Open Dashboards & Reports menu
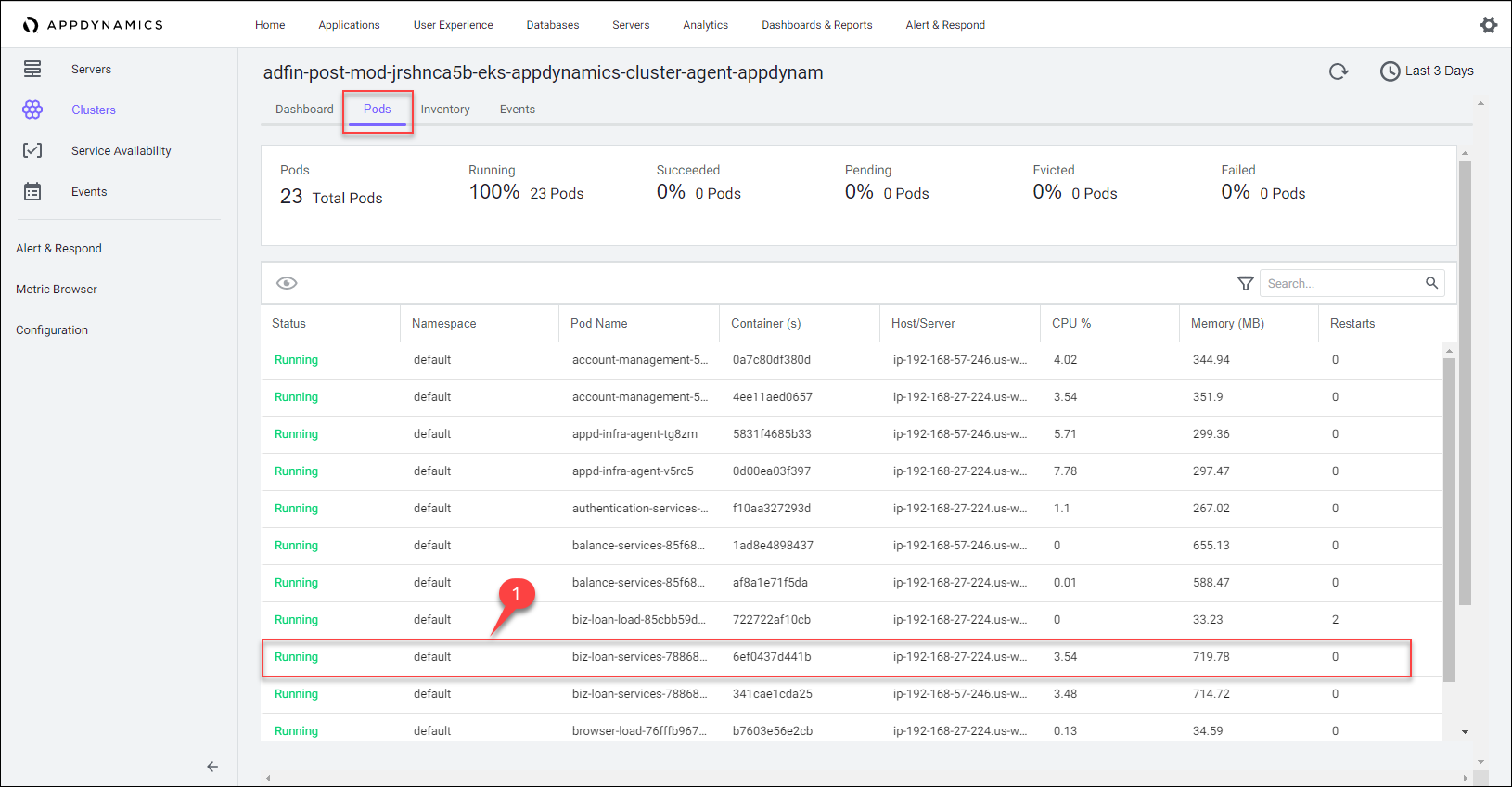 (816, 25)
